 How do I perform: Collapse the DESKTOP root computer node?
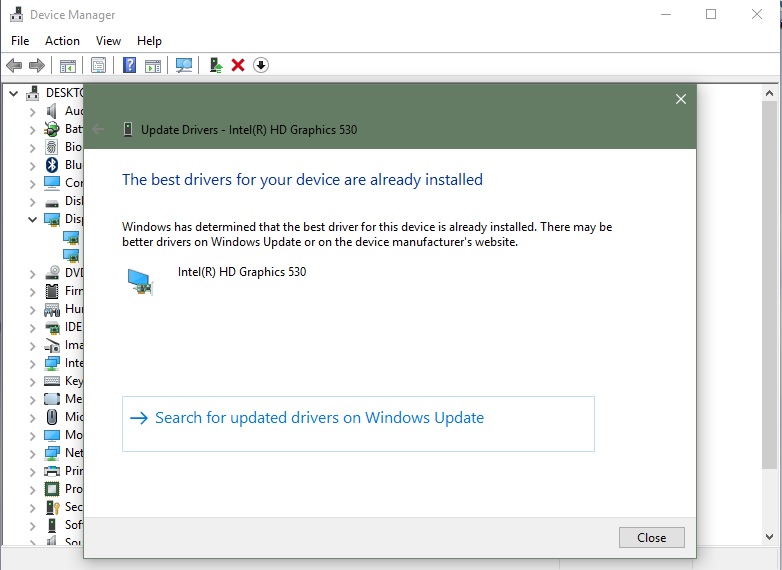(14, 93)
